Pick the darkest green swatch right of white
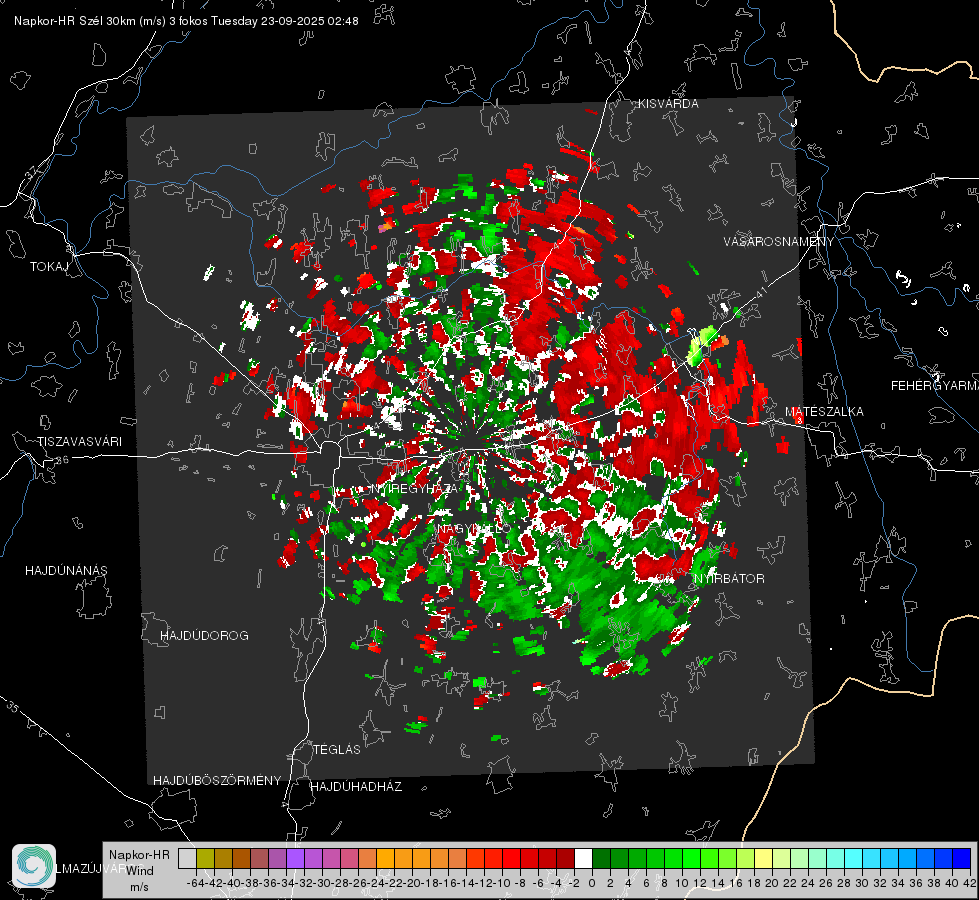This screenshot has height=900, width=979. coord(601,858)
